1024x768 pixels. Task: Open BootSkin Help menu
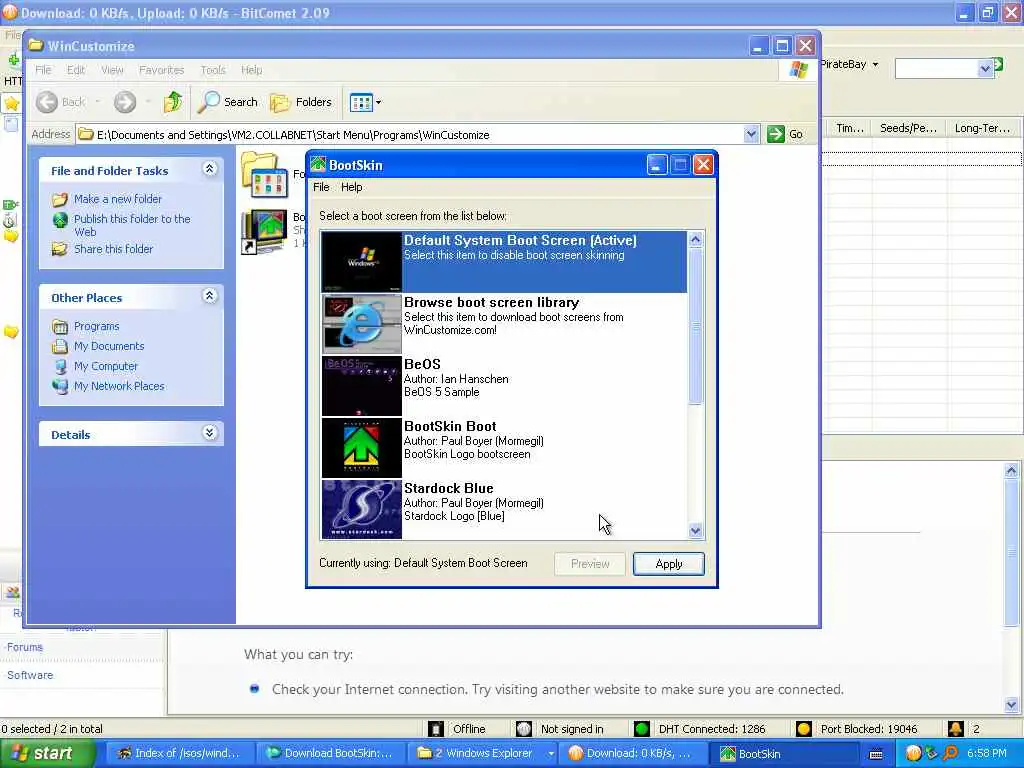point(351,187)
